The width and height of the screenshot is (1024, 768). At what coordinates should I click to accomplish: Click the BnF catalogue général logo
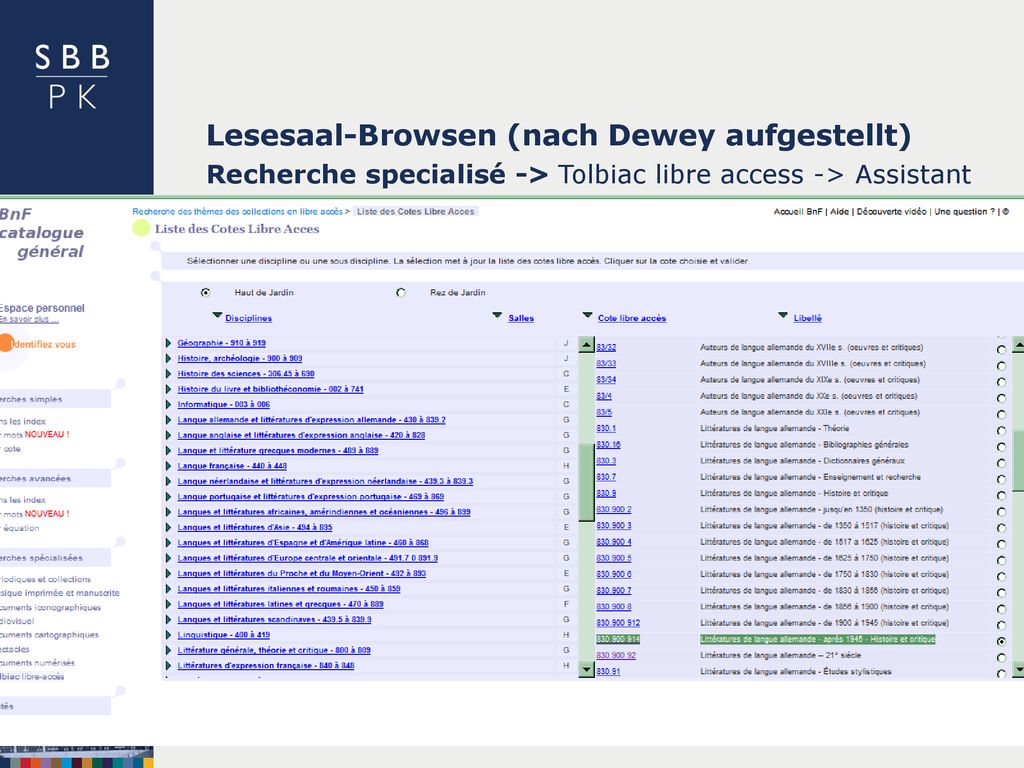pyautogui.click(x=42, y=232)
